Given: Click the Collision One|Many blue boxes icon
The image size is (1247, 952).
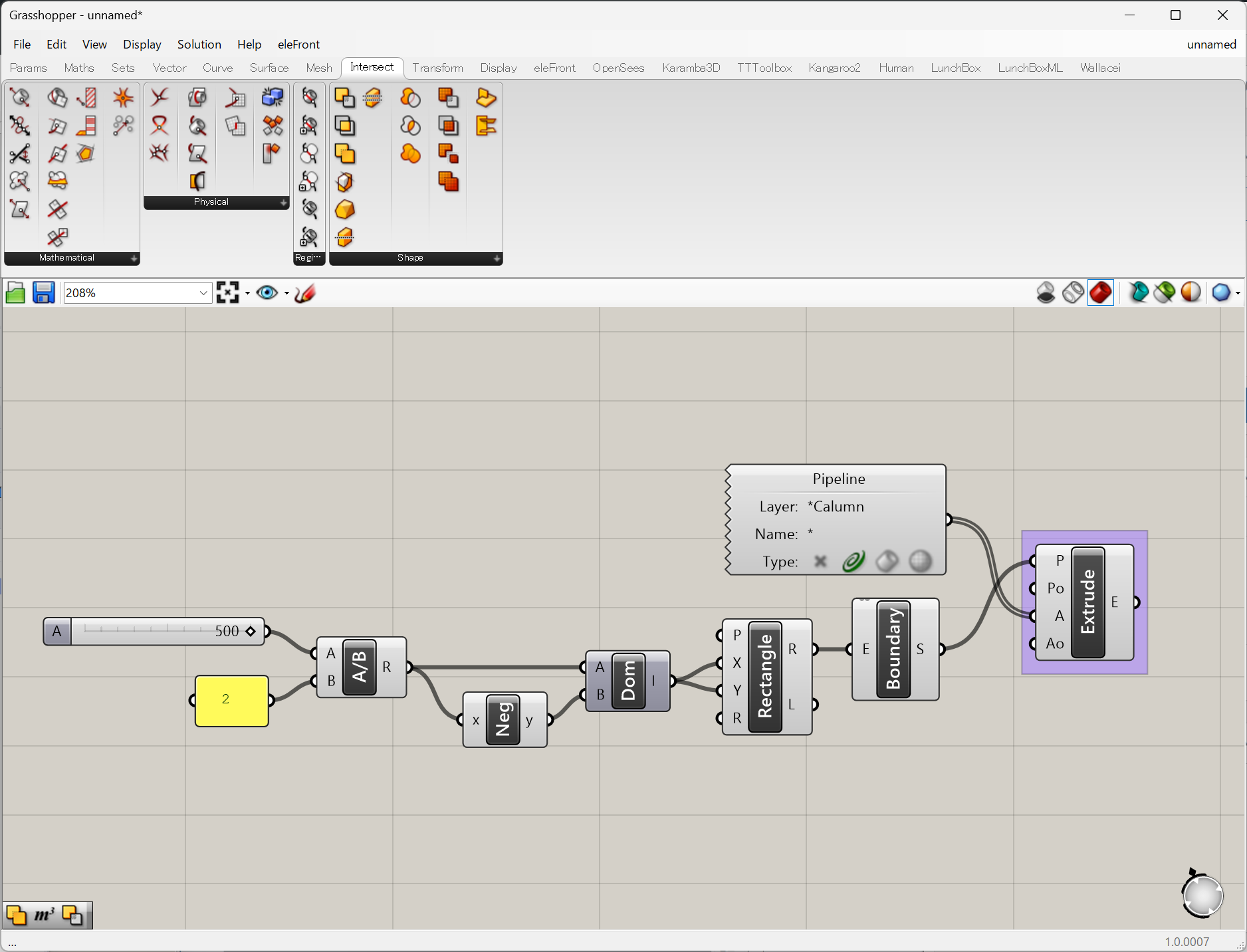Looking at the screenshot, I should [272, 98].
